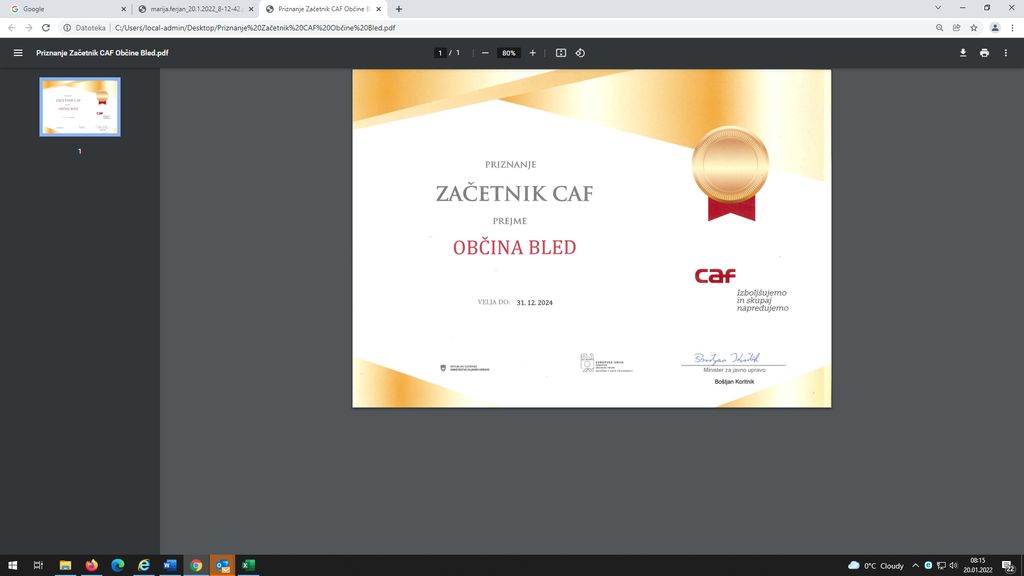Click the fit to page icon
The height and width of the screenshot is (576, 1024).
561,53
